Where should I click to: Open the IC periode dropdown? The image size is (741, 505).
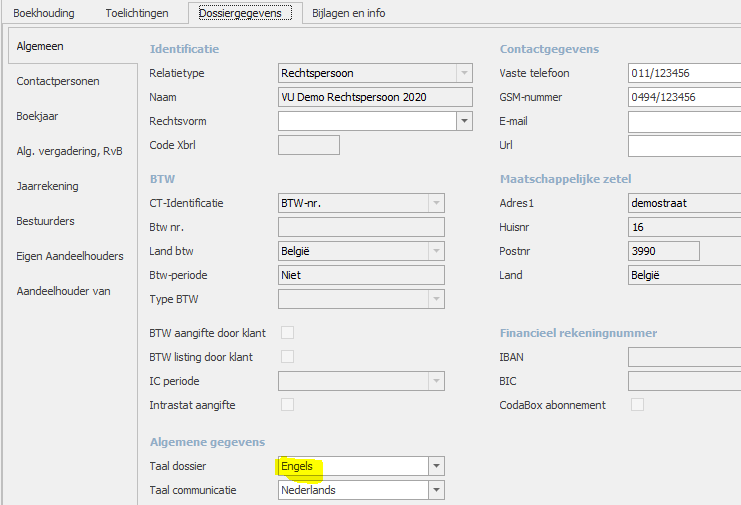(x=436, y=381)
